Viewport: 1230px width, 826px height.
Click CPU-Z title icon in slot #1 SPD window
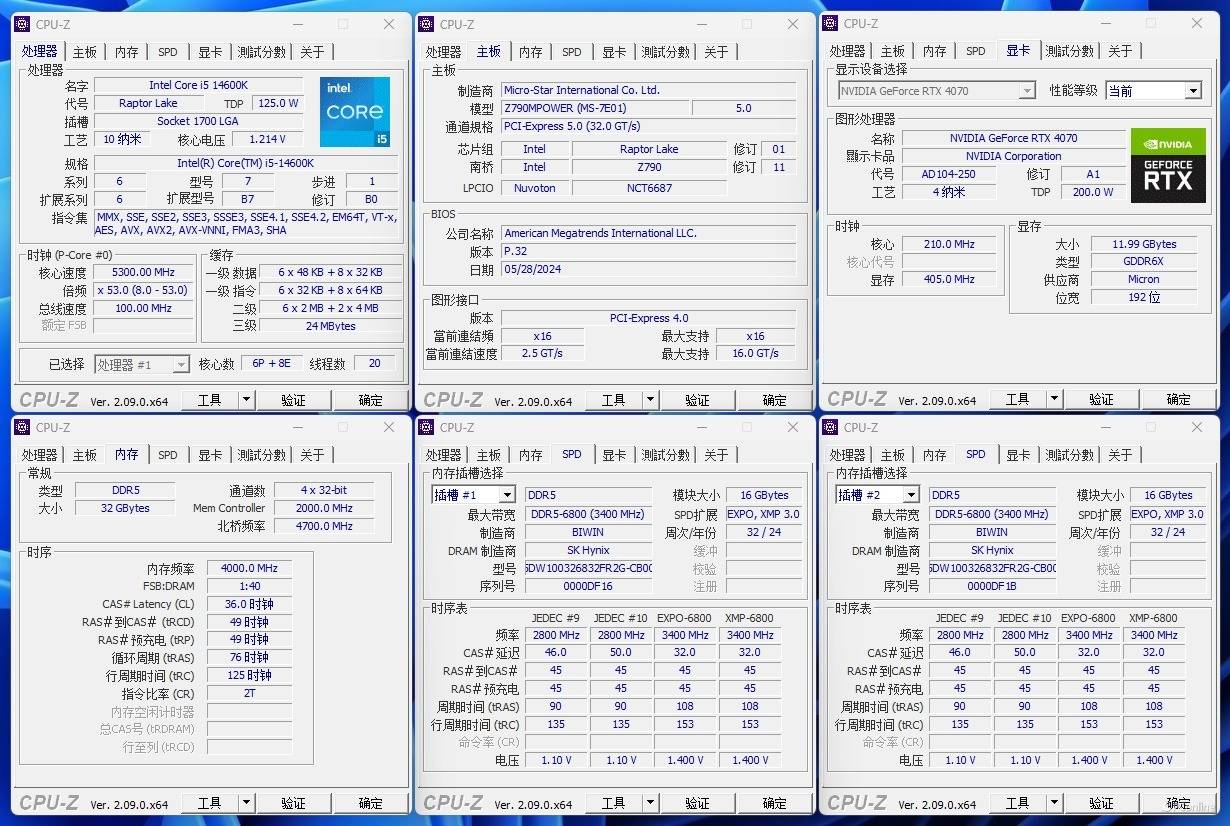(427, 428)
